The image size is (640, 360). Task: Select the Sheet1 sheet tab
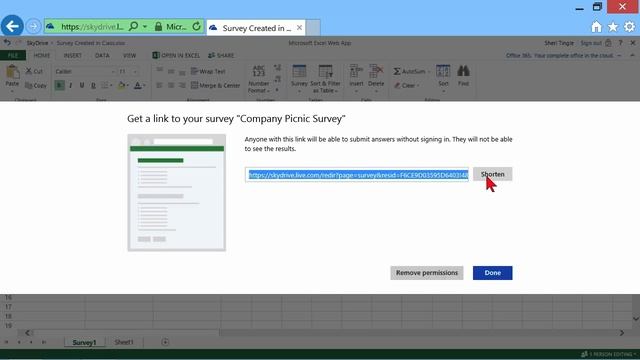[124, 342]
